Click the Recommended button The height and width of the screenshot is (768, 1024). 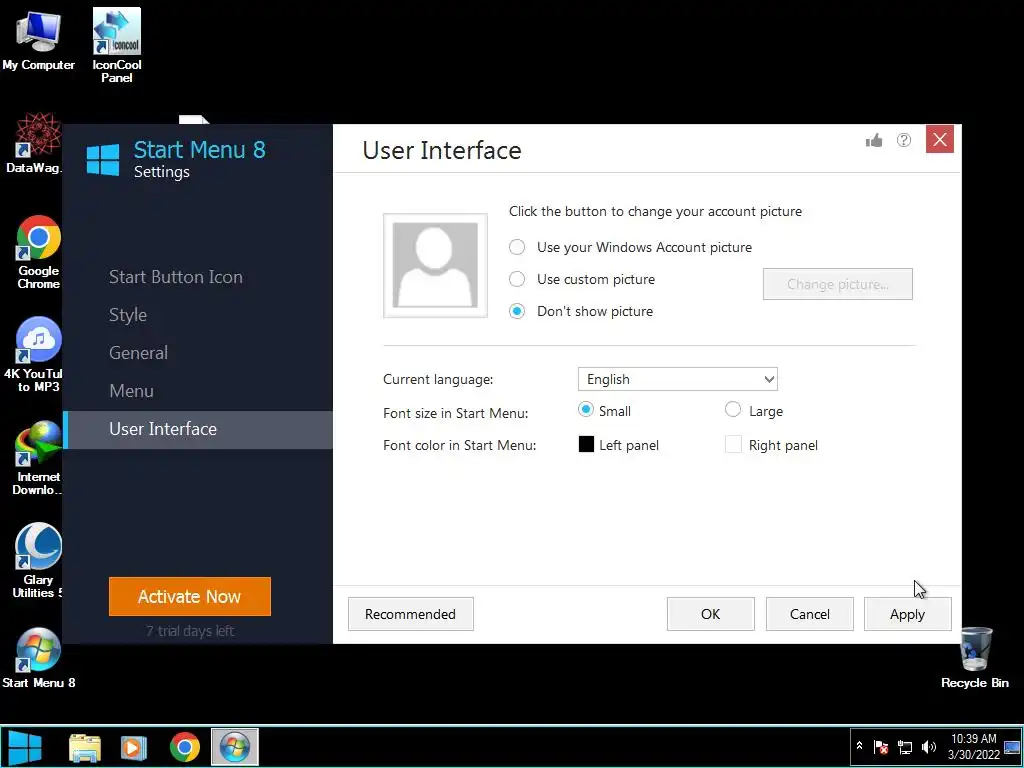click(x=411, y=614)
